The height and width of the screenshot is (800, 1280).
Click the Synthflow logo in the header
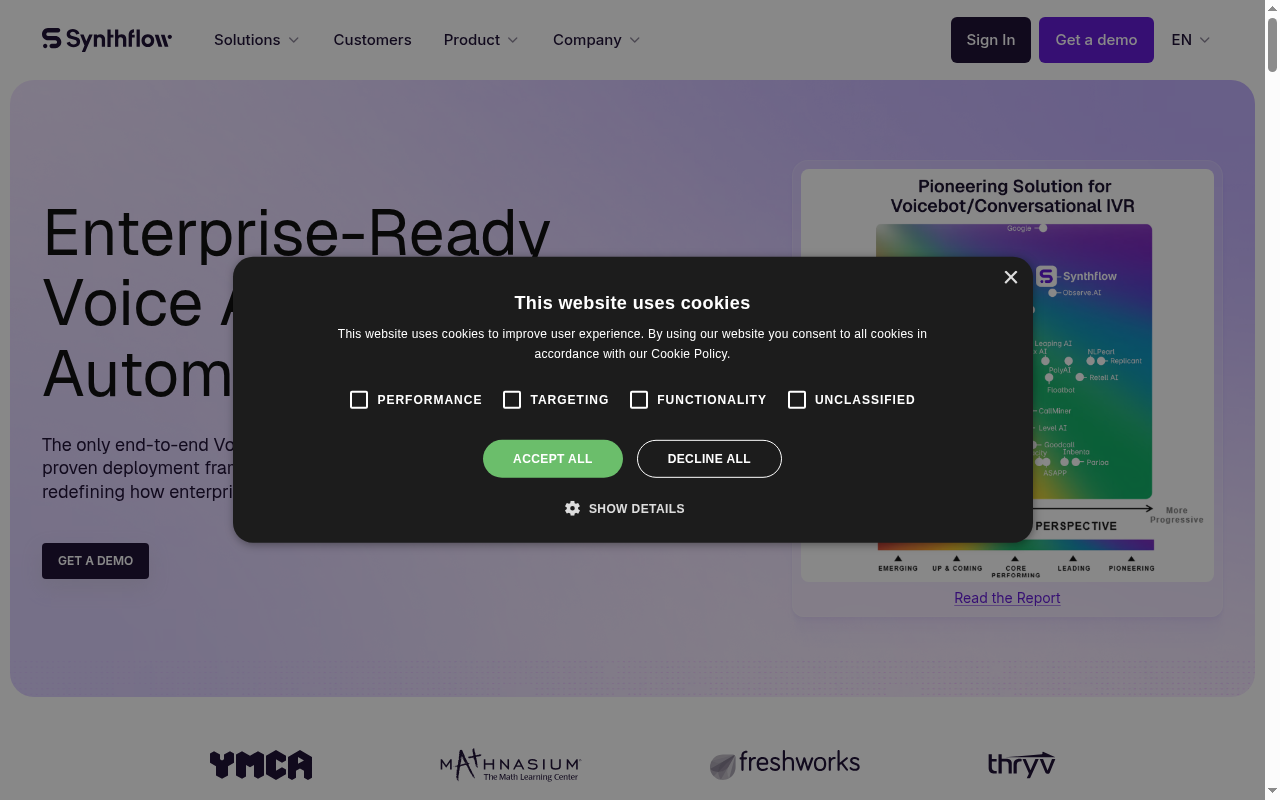[107, 39]
